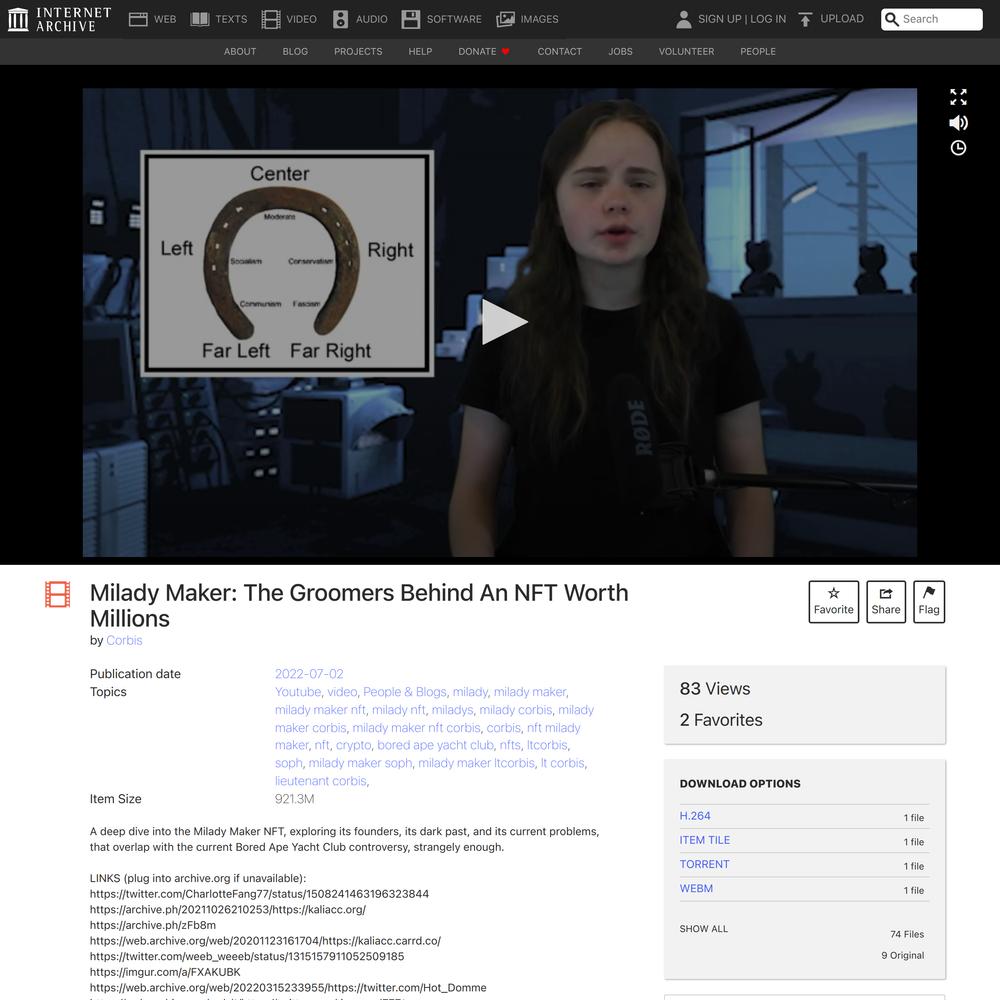Click the 9 Original count
The height and width of the screenshot is (1000, 1000).
pyautogui.click(x=902, y=955)
